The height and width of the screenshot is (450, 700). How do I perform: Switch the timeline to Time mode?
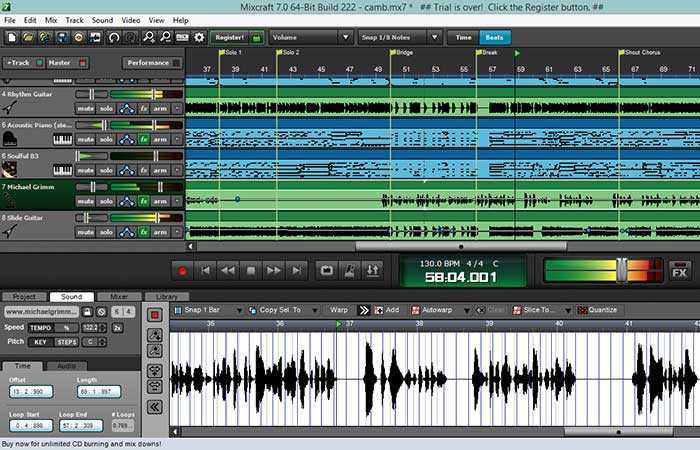(463, 38)
